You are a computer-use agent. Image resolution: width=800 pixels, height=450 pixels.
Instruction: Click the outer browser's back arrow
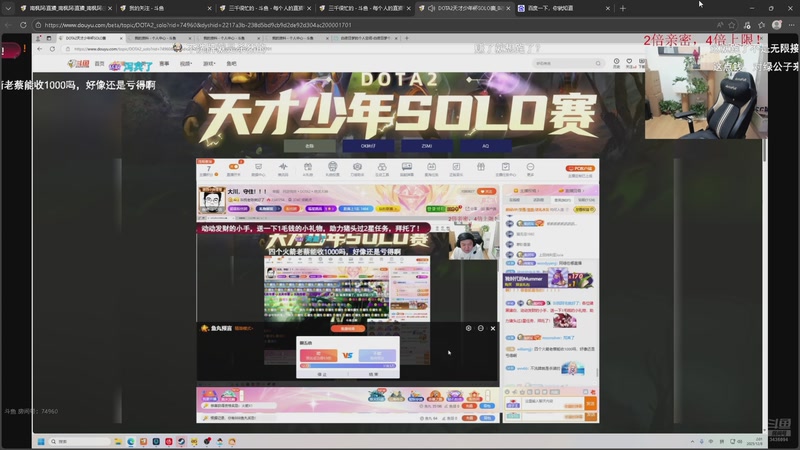coord(8,24)
